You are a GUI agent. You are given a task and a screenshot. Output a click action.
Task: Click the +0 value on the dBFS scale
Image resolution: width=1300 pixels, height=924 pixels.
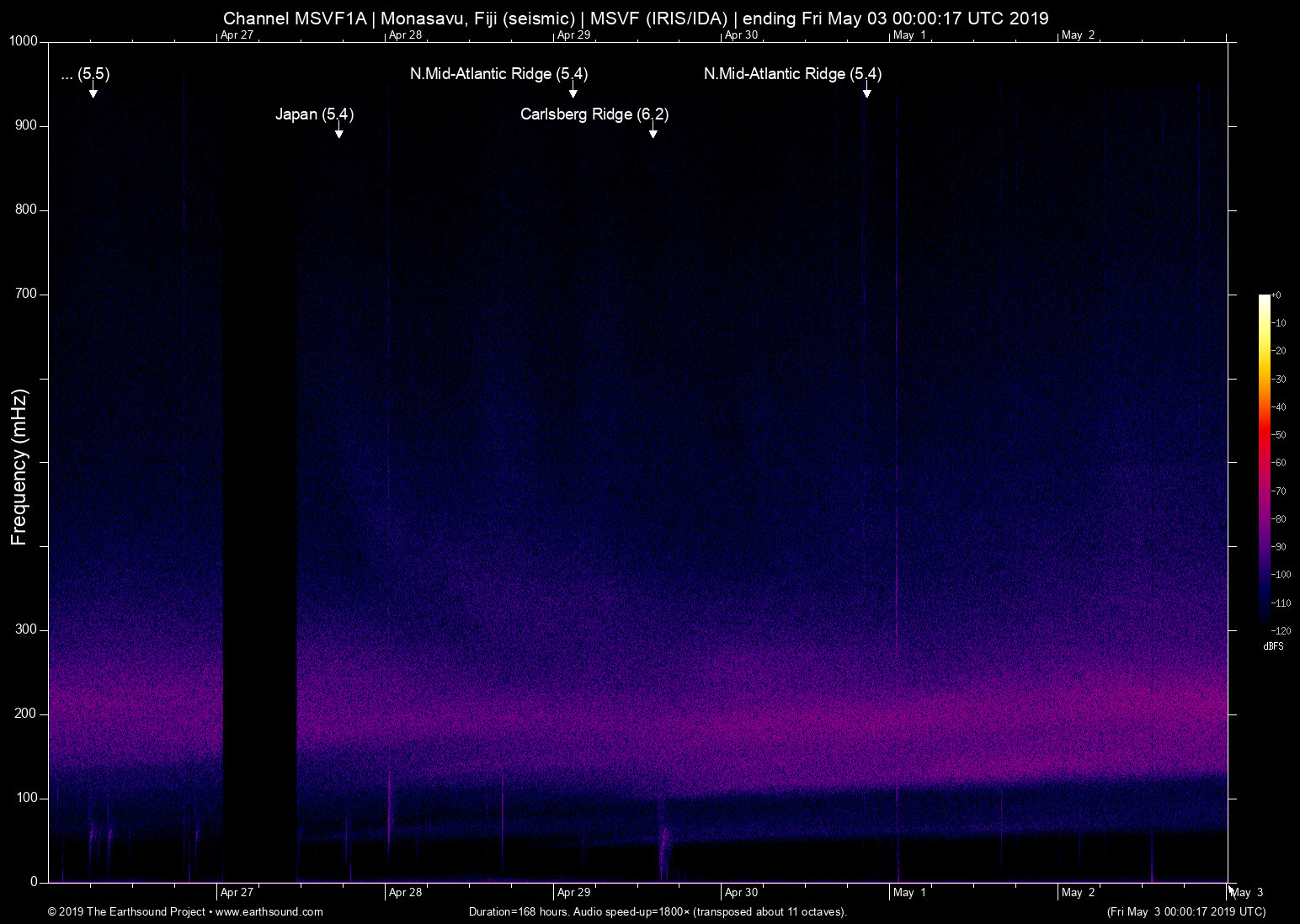tap(1276, 295)
